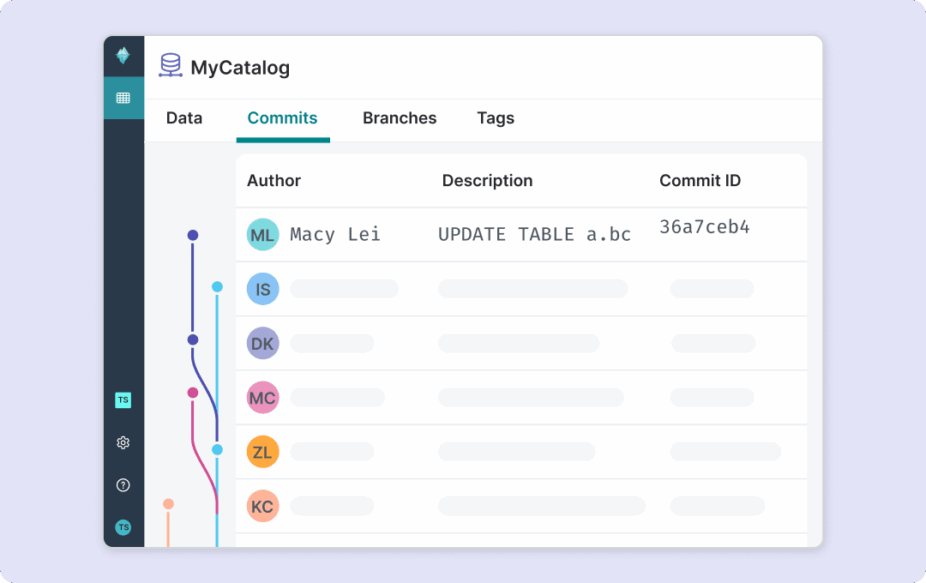Select the KC author avatar
The width and height of the screenshot is (926, 583).
point(262,506)
